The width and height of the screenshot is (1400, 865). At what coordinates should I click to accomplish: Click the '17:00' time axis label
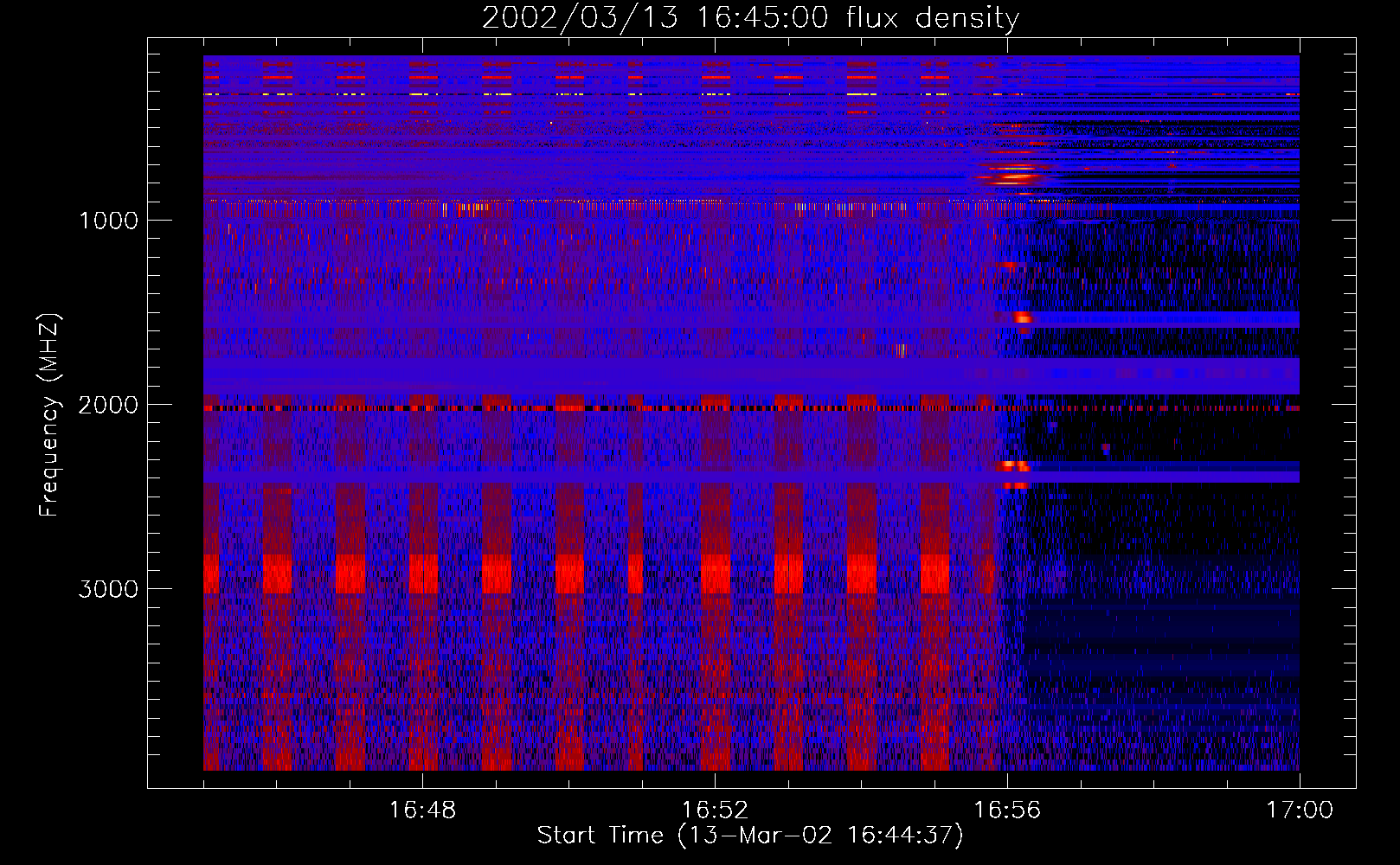[x=1300, y=811]
